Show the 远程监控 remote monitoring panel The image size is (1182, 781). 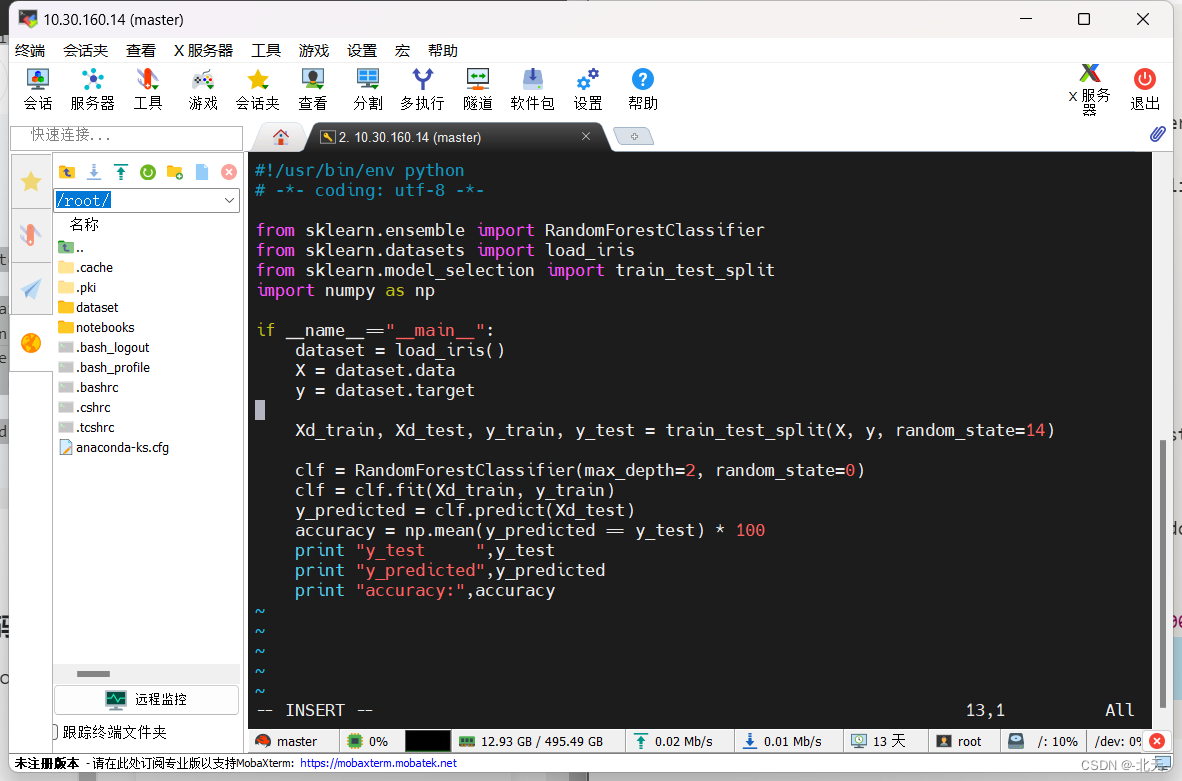(x=146, y=698)
